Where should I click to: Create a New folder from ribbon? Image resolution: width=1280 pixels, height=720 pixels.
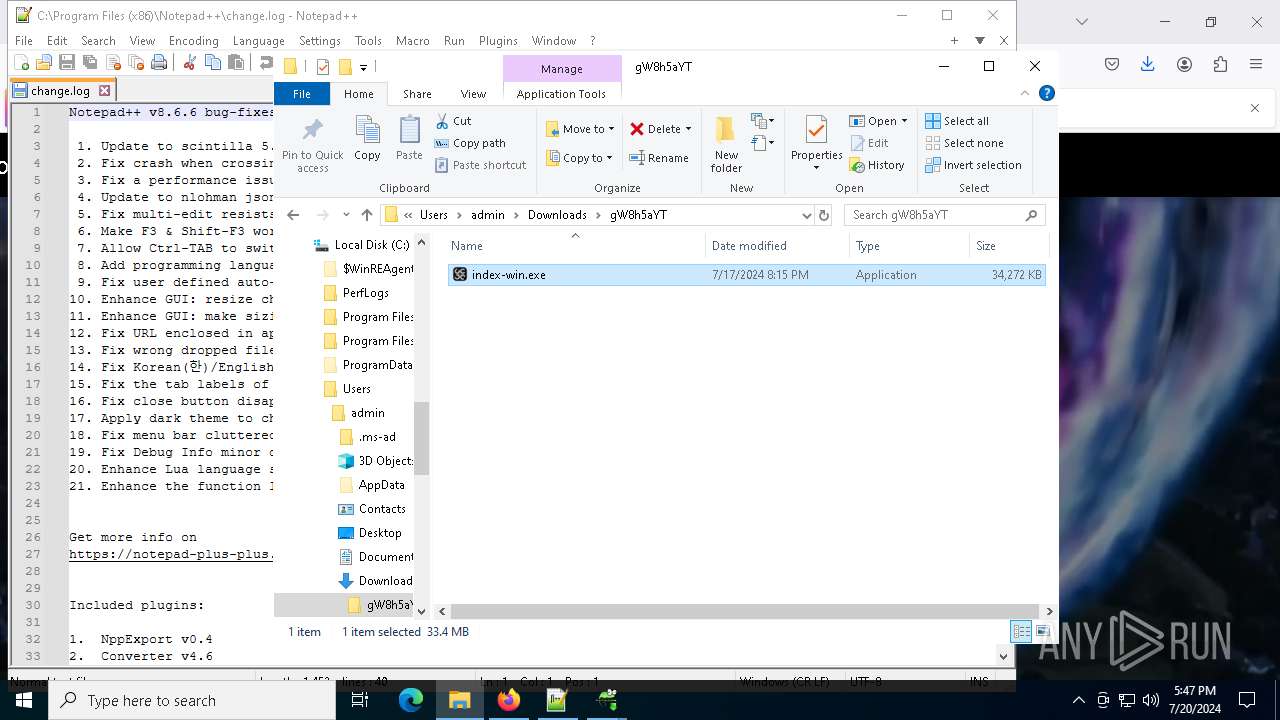pyautogui.click(x=727, y=146)
